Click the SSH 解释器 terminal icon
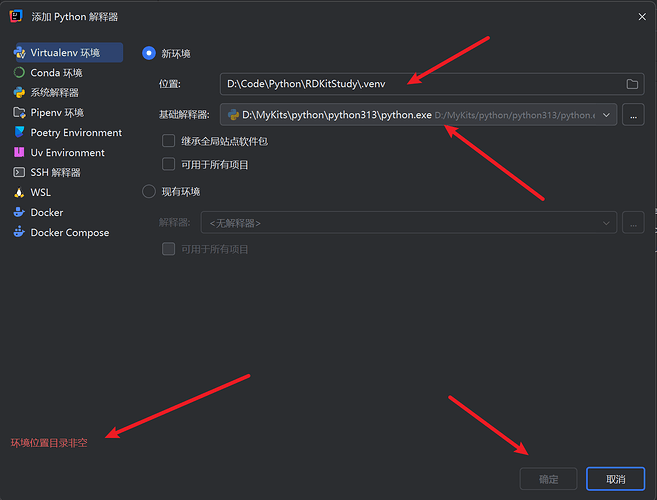657x500 pixels. pyautogui.click(x=19, y=172)
